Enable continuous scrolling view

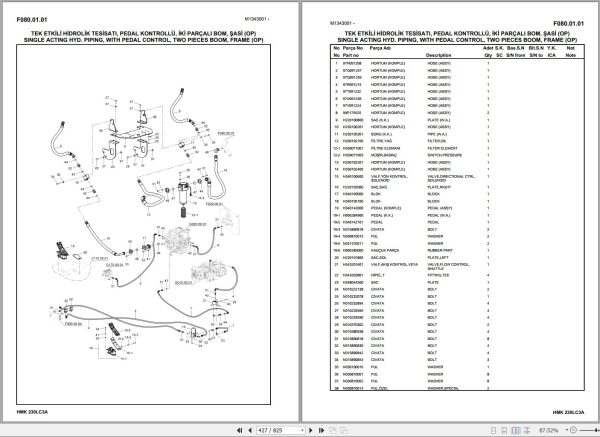(504, 430)
